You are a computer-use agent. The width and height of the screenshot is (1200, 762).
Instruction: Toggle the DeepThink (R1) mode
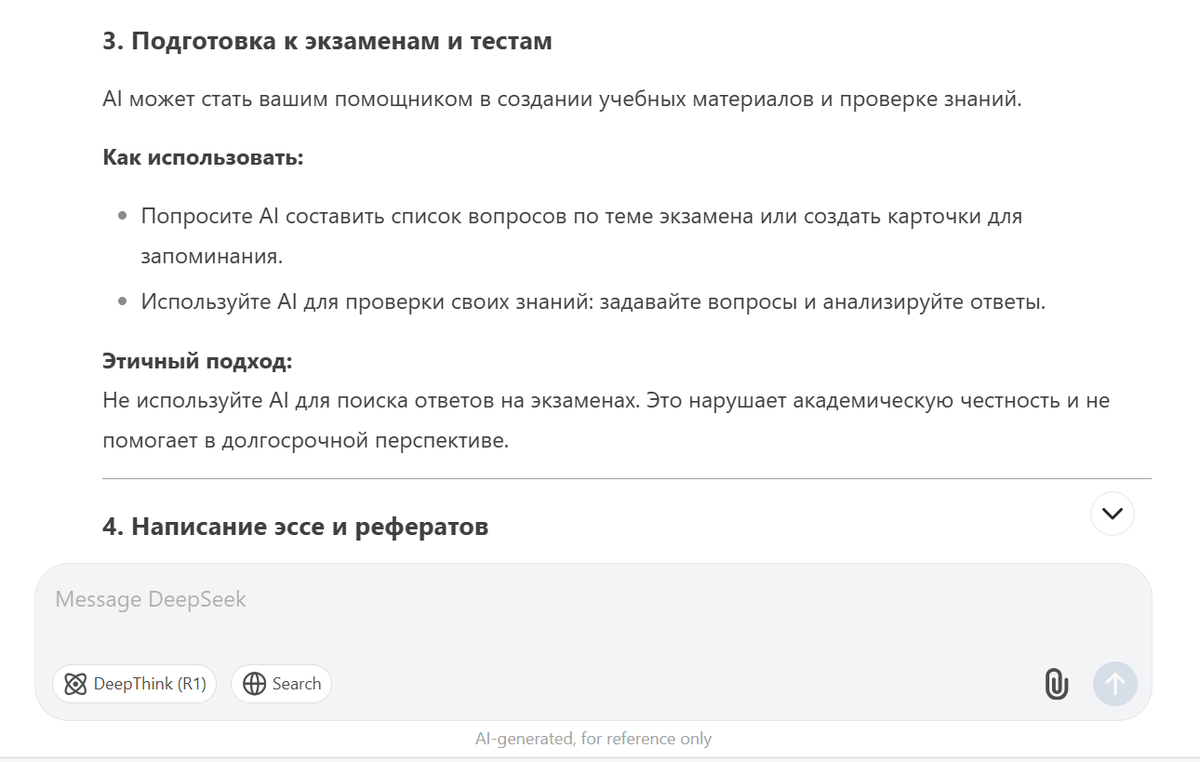pos(134,684)
